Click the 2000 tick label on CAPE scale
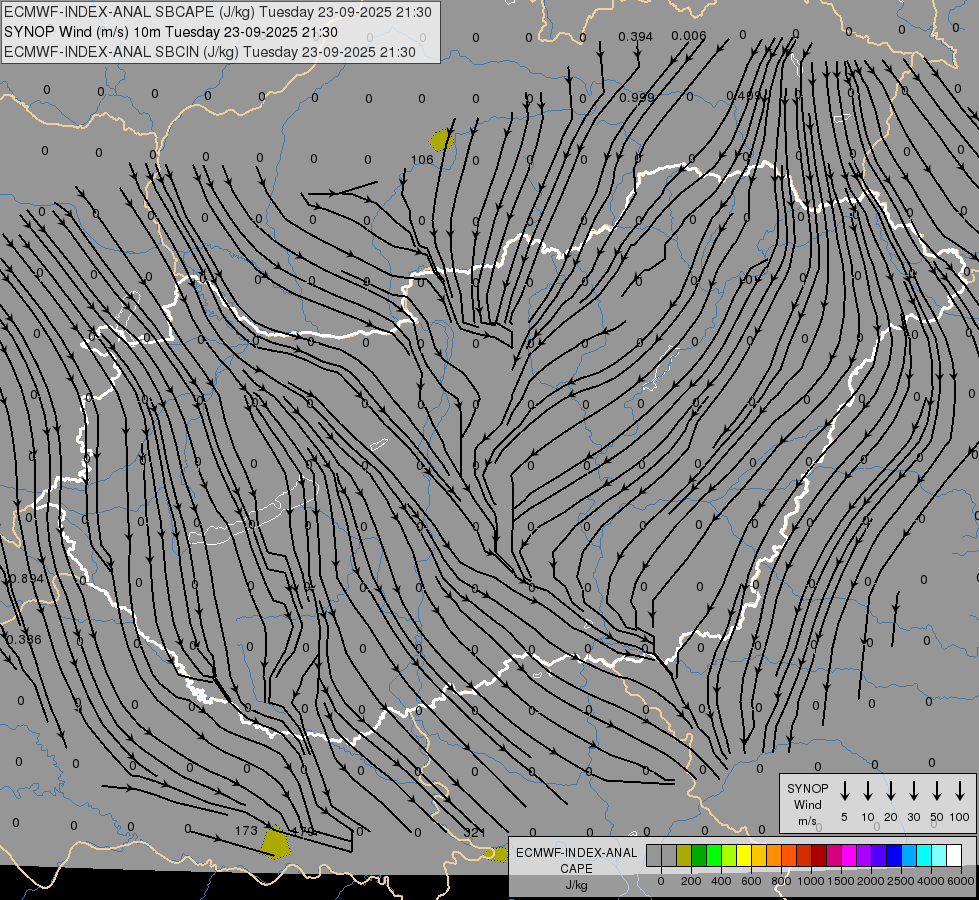 pyautogui.click(x=870, y=881)
